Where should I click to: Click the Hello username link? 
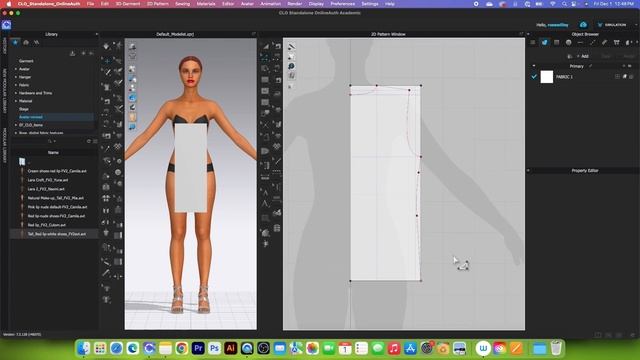(x=558, y=25)
